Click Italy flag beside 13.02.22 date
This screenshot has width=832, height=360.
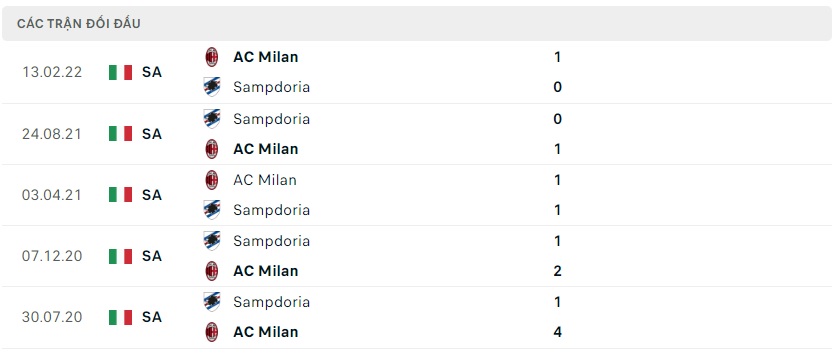coord(120,72)
